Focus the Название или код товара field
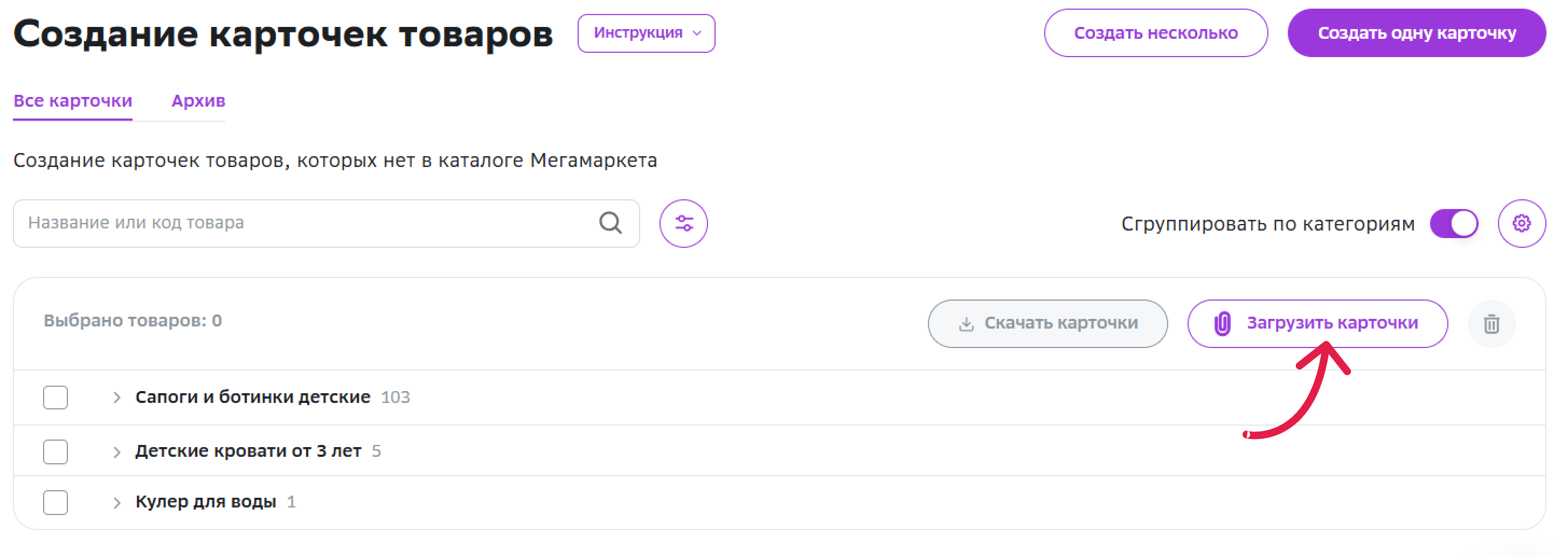This screenshot has height=557, width=1568. (326, 224)
